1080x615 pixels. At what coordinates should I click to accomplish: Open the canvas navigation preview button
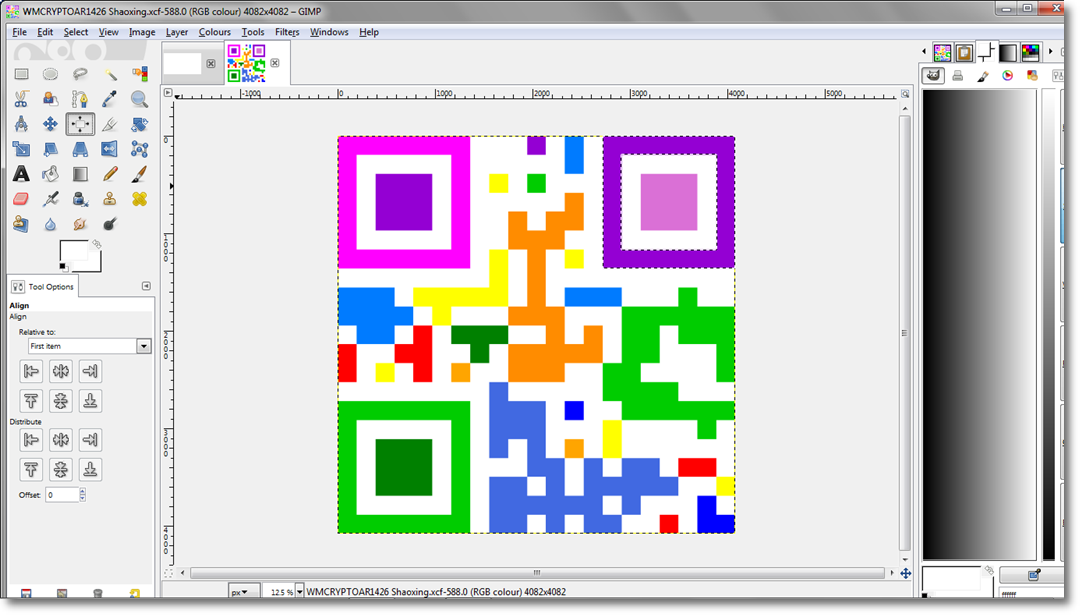906,573
